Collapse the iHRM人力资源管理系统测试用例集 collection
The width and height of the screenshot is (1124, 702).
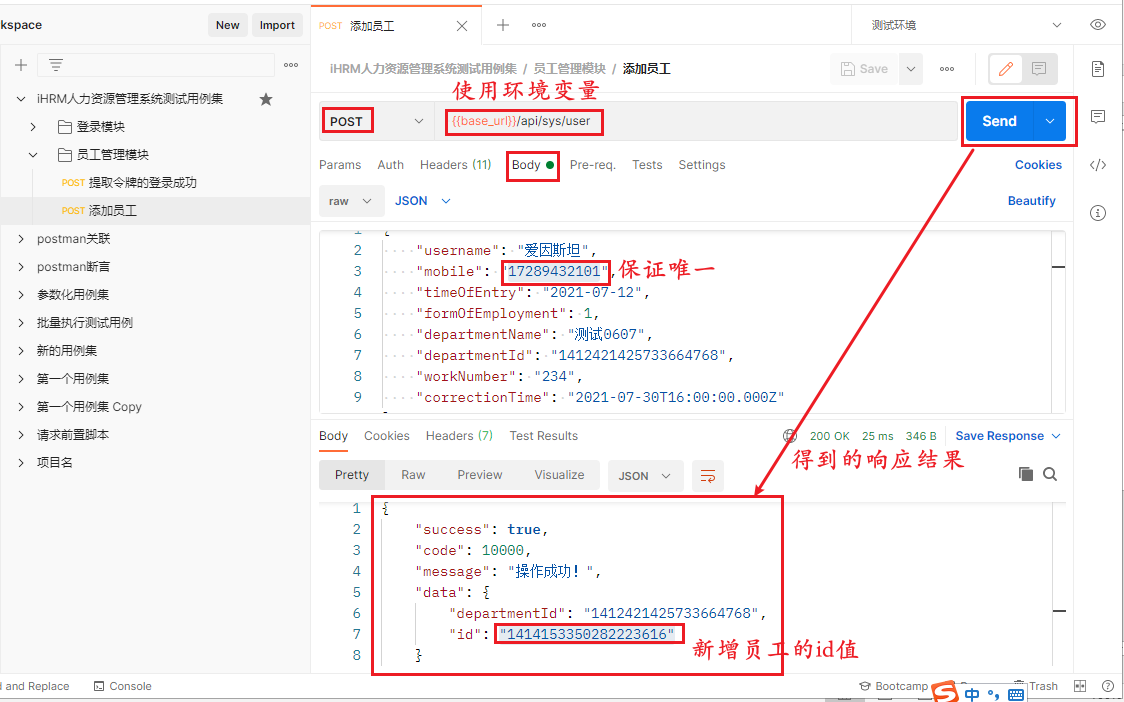(21, 99)
